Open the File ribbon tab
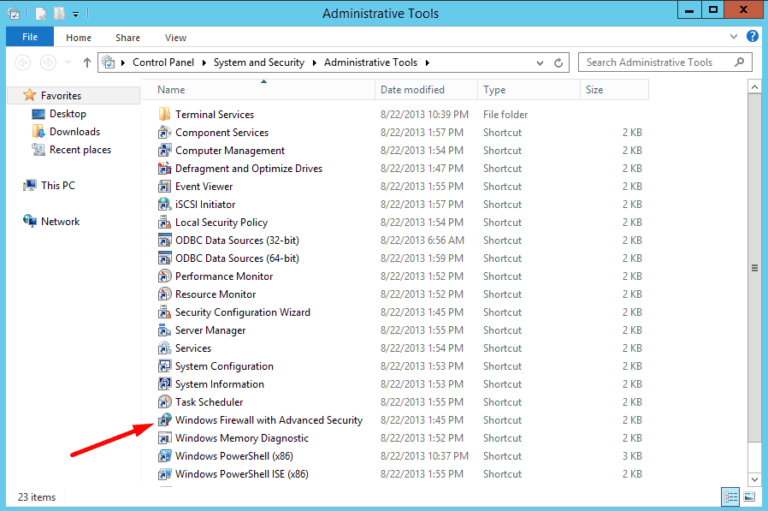The image size is (768, 511). coord(30,37)
